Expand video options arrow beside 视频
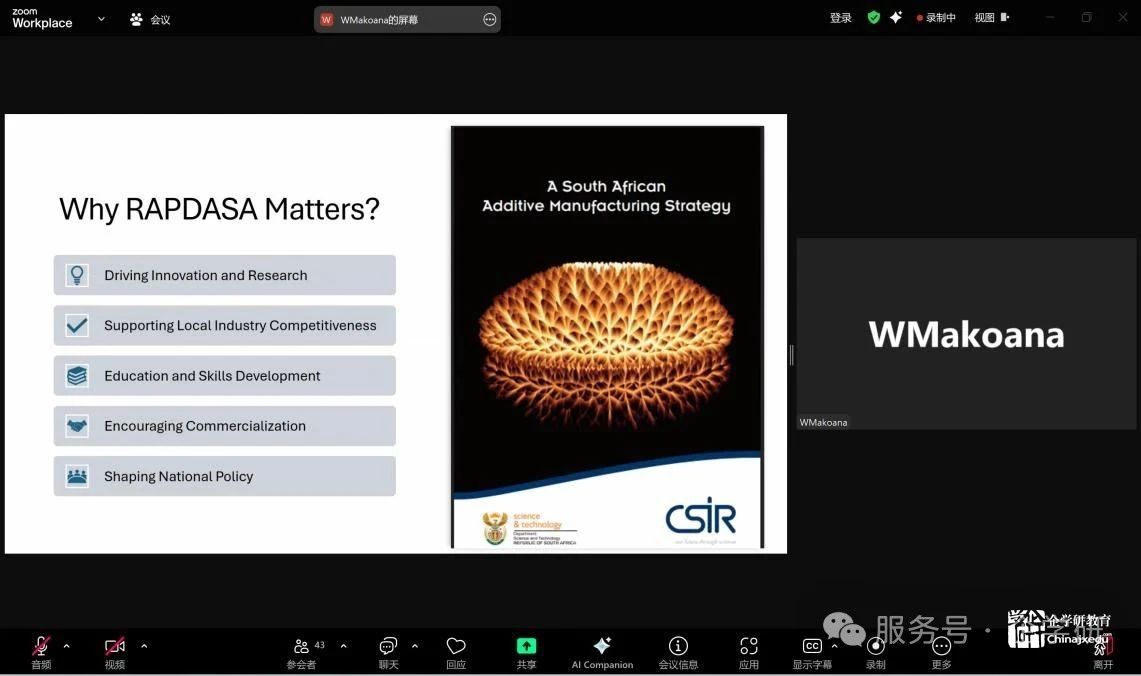 pyautogui.click(x=144, y=645)
